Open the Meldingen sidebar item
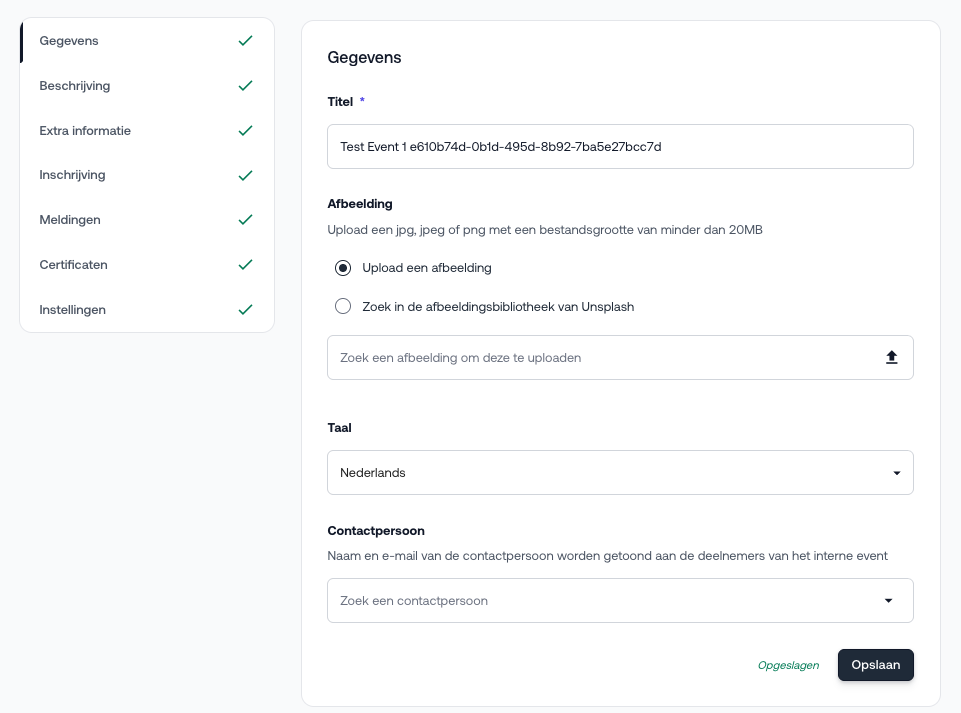 (70, 220)
